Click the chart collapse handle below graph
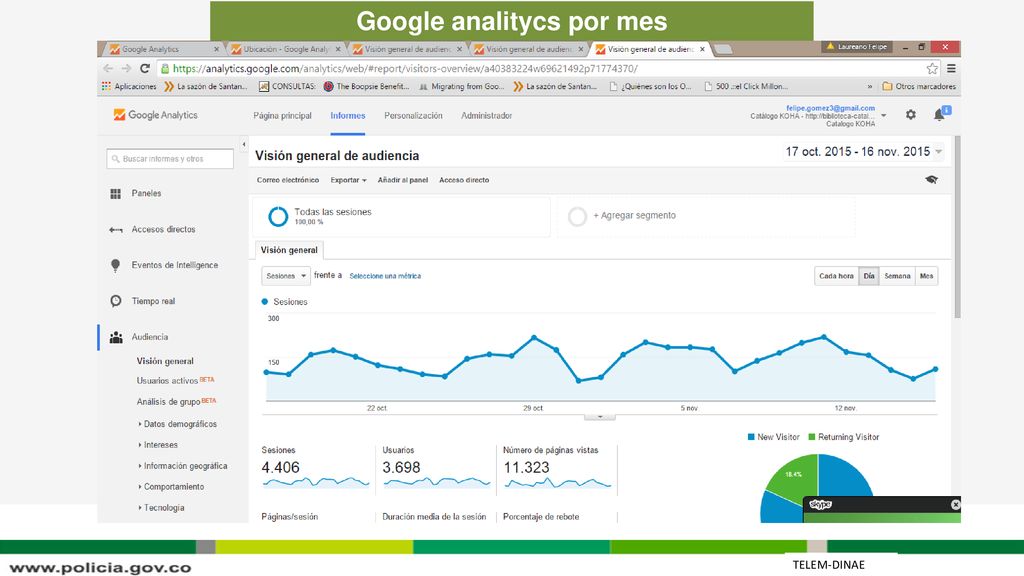 coord(600,417)
